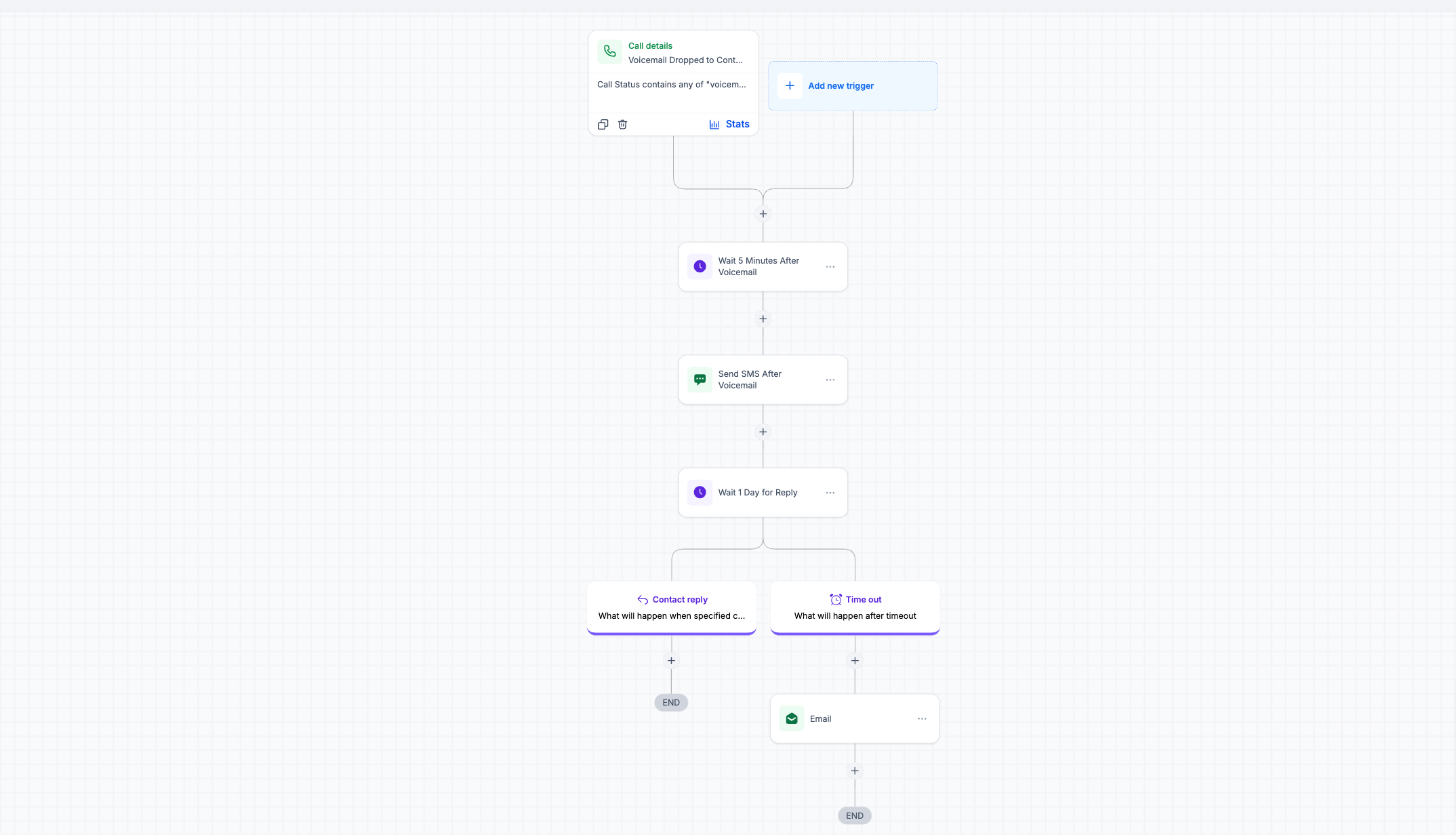Add step after Wait 5 Minutes After Voicemail
Image resolution: width=1456 pixels, height=835 pixels.
[763, 319]
